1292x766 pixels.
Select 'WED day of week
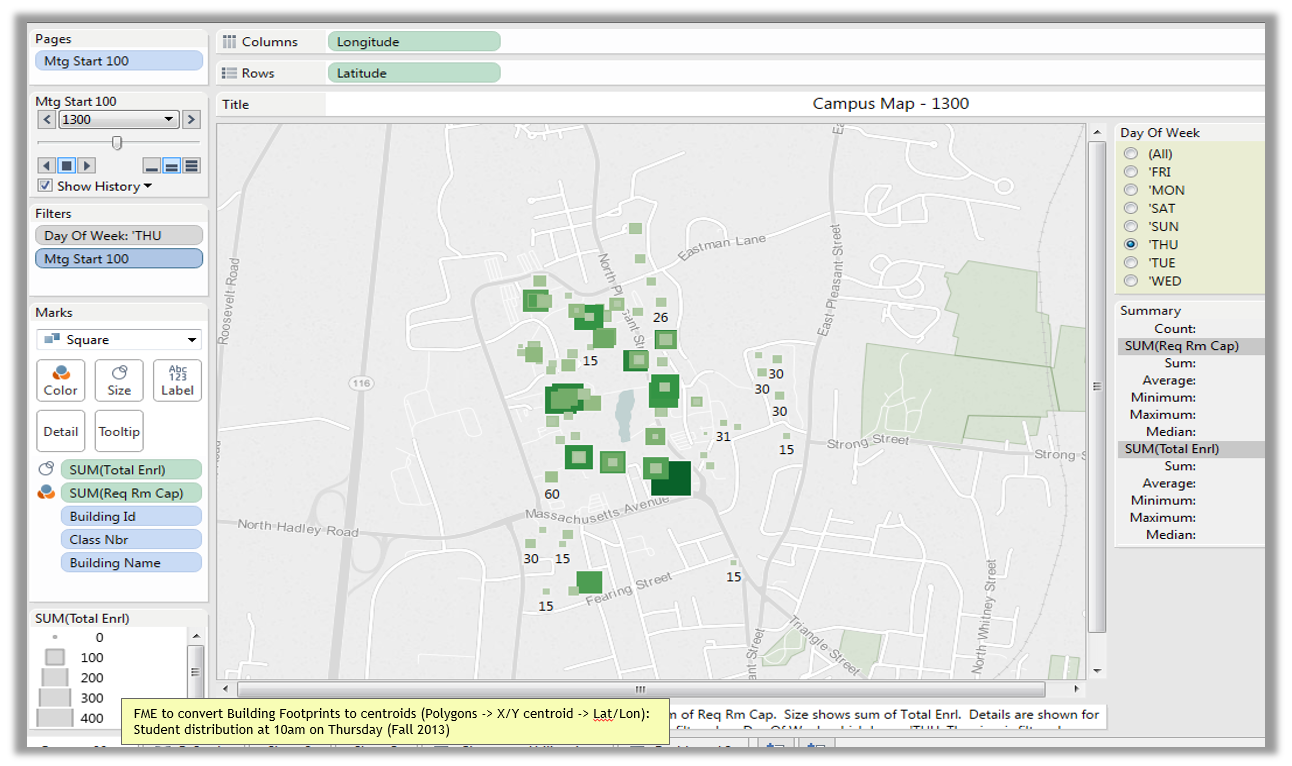click(x=1131, y=281)
